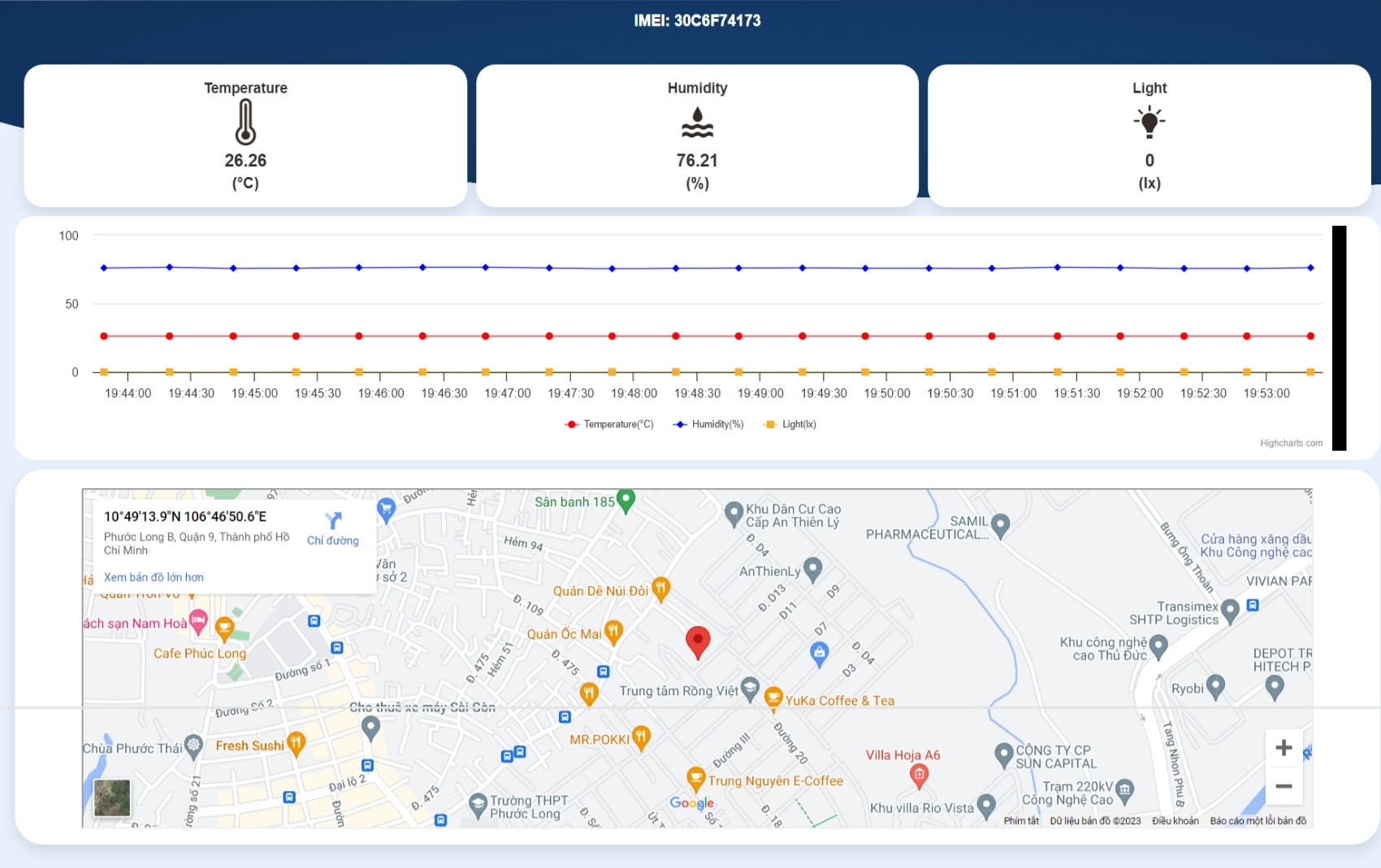This screenshot has height=868, width=1381.
Task: Open the Highcharts.com credit link
Action: coord(1292,443)
